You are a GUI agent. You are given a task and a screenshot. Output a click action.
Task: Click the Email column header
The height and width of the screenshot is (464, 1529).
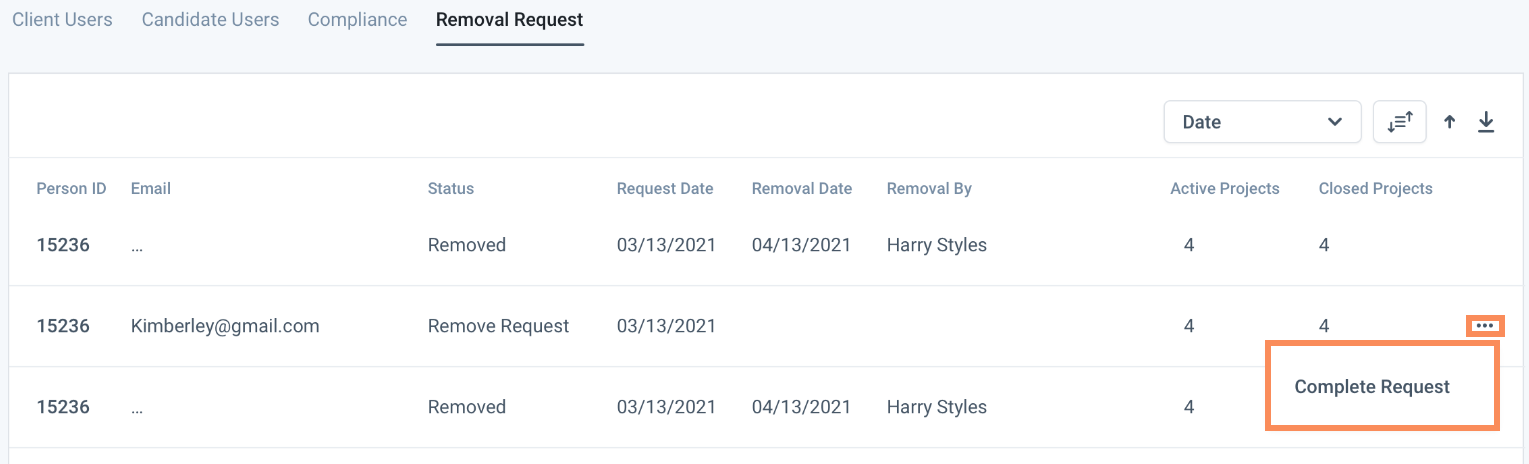pyautogui.click(x=151, y=189)
